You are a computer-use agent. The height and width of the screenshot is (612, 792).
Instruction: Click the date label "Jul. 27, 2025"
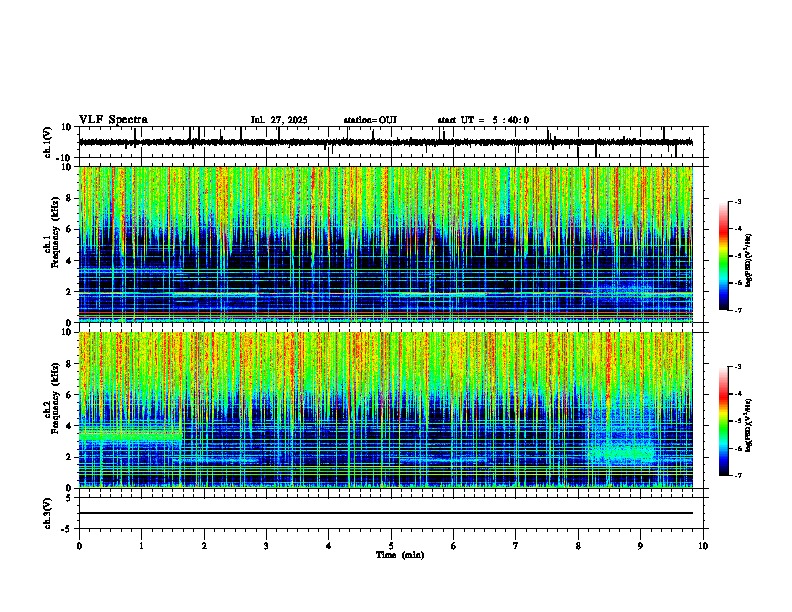coord(279,120)
